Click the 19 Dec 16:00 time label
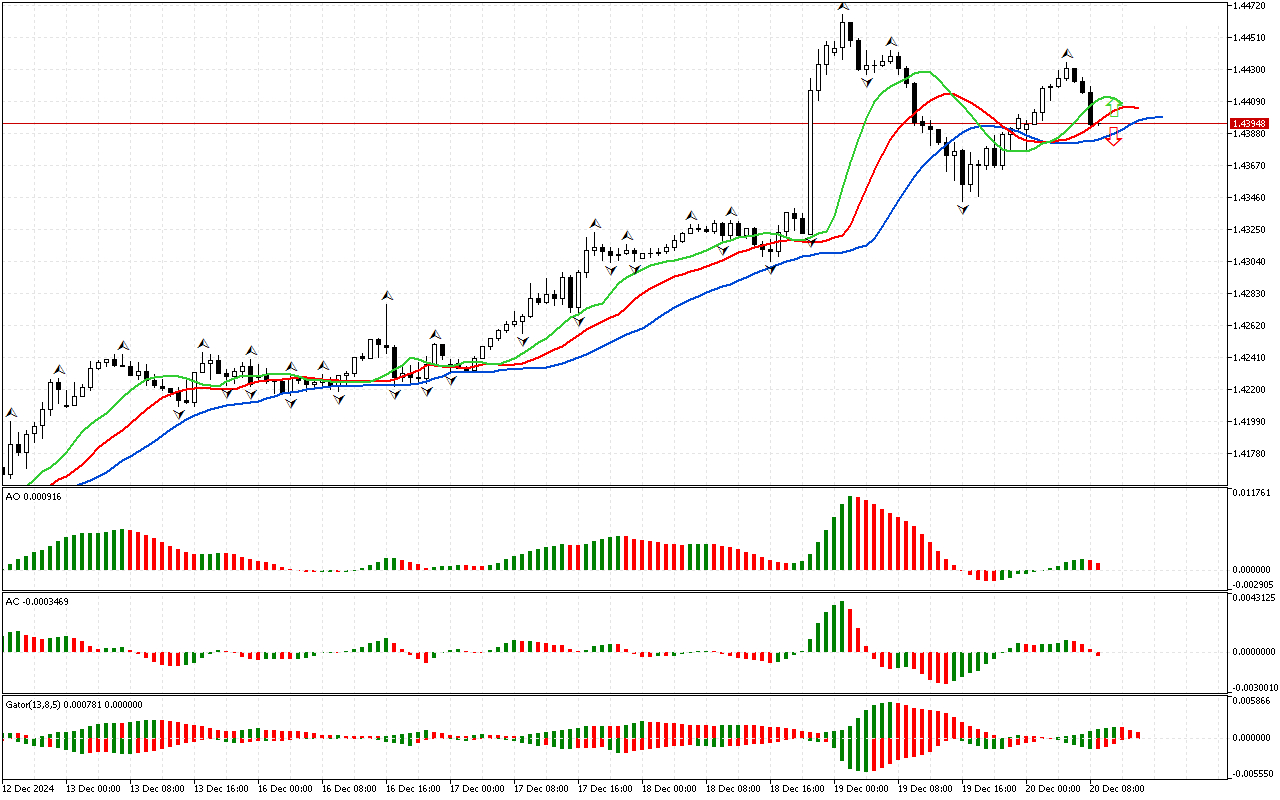Screen dimensions: 1280x800 coord(989,788)
